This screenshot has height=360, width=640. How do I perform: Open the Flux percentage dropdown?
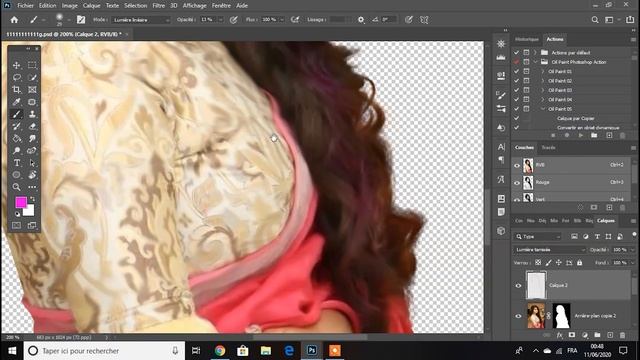point(281,20)
